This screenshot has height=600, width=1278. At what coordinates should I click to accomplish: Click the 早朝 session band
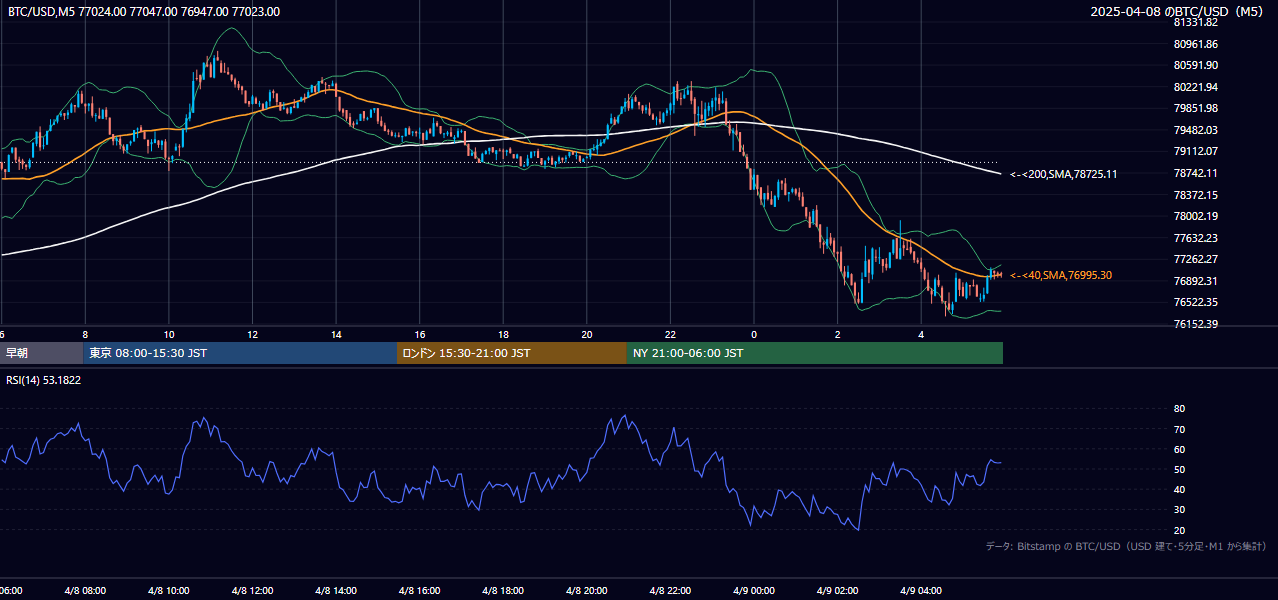tap(41, 353)
